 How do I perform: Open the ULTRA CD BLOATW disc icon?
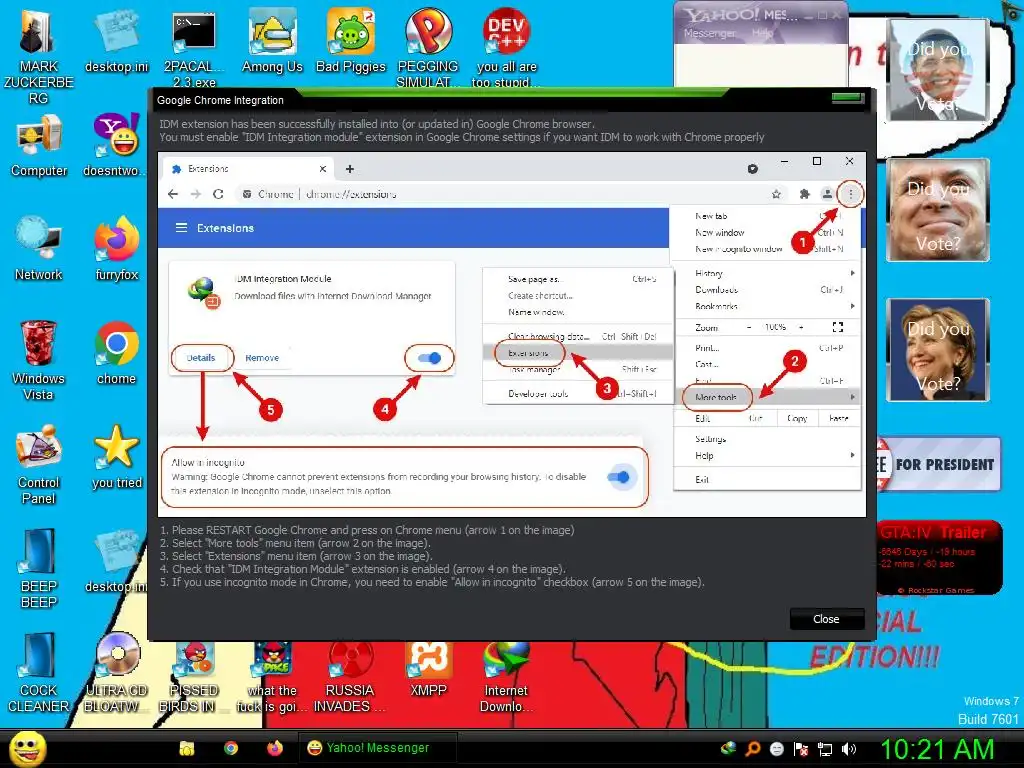[x=116, y=673]
